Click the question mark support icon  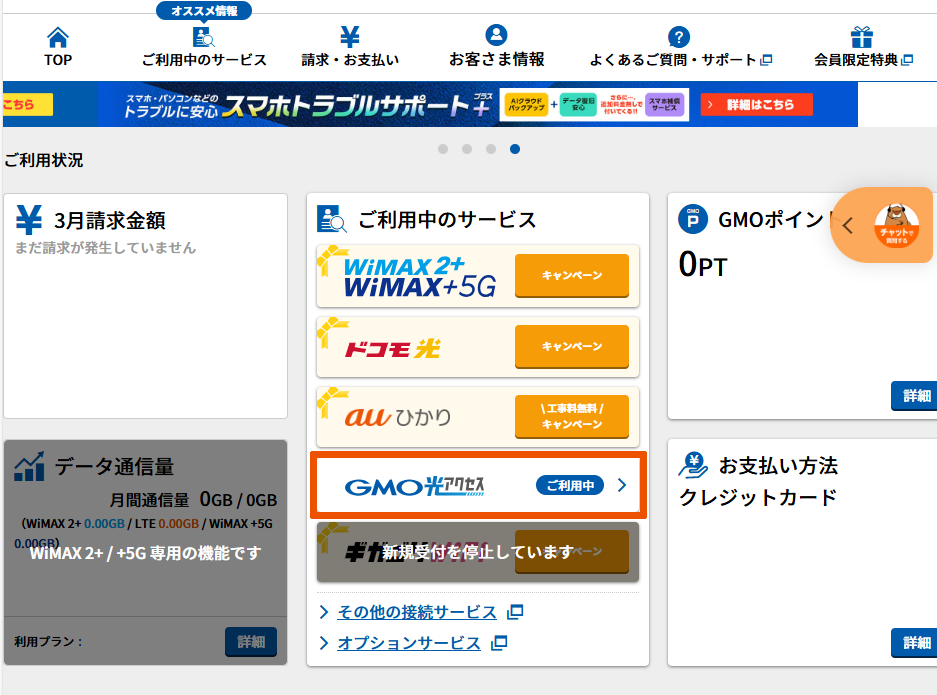(x=678, y=34)
